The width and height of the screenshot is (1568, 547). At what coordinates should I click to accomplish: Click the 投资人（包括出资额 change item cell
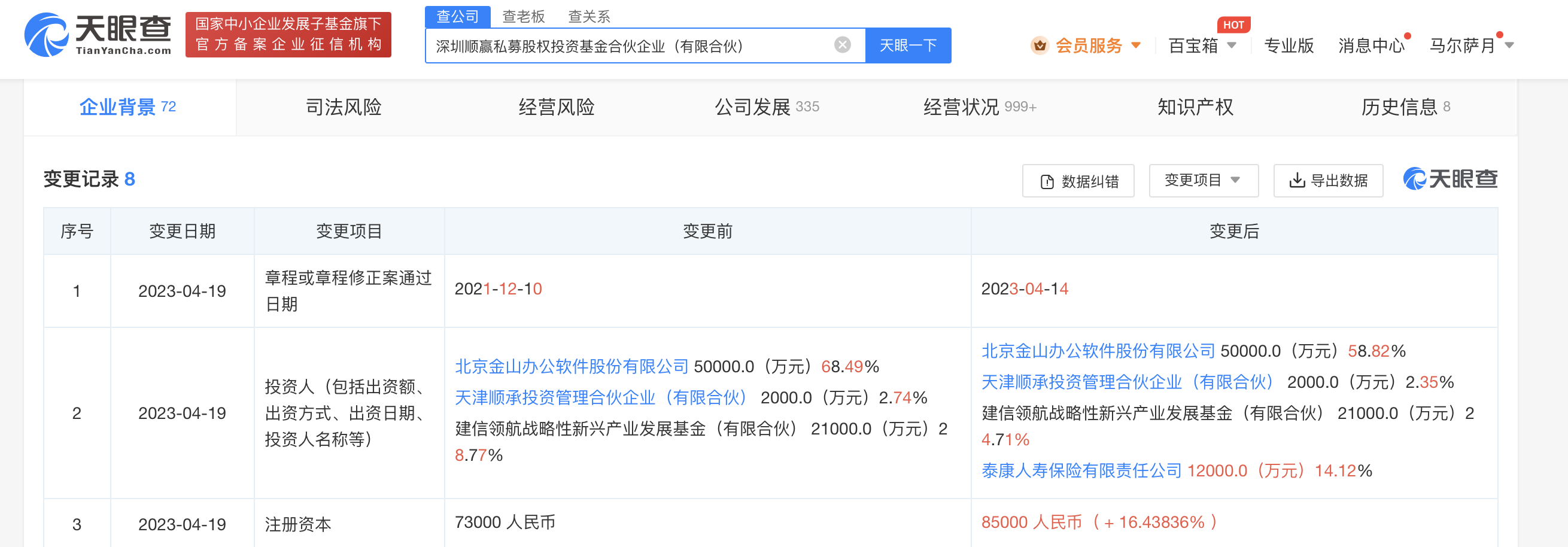[x=349, y=412]
